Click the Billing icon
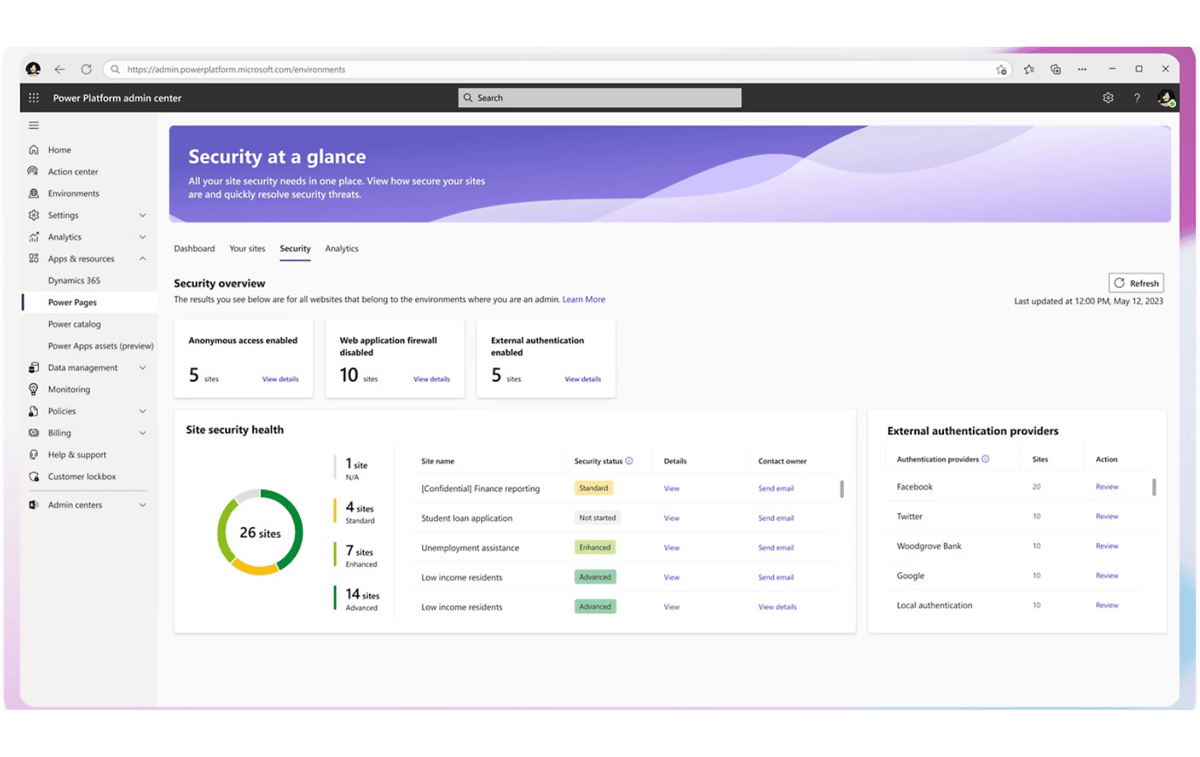This screenshot has height=757, width=1200. pos(34,433)
